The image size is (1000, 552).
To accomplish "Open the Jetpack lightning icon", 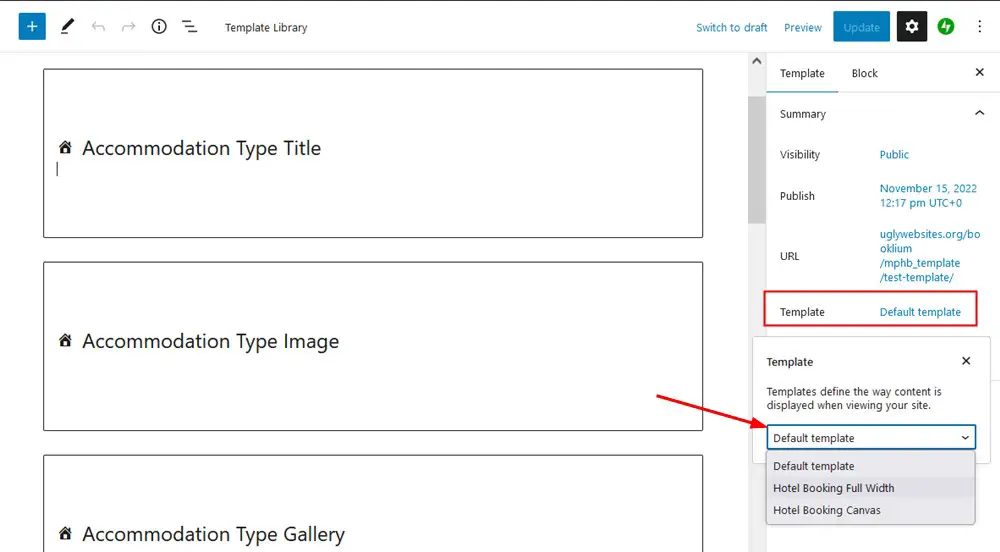I will point(945,27).
